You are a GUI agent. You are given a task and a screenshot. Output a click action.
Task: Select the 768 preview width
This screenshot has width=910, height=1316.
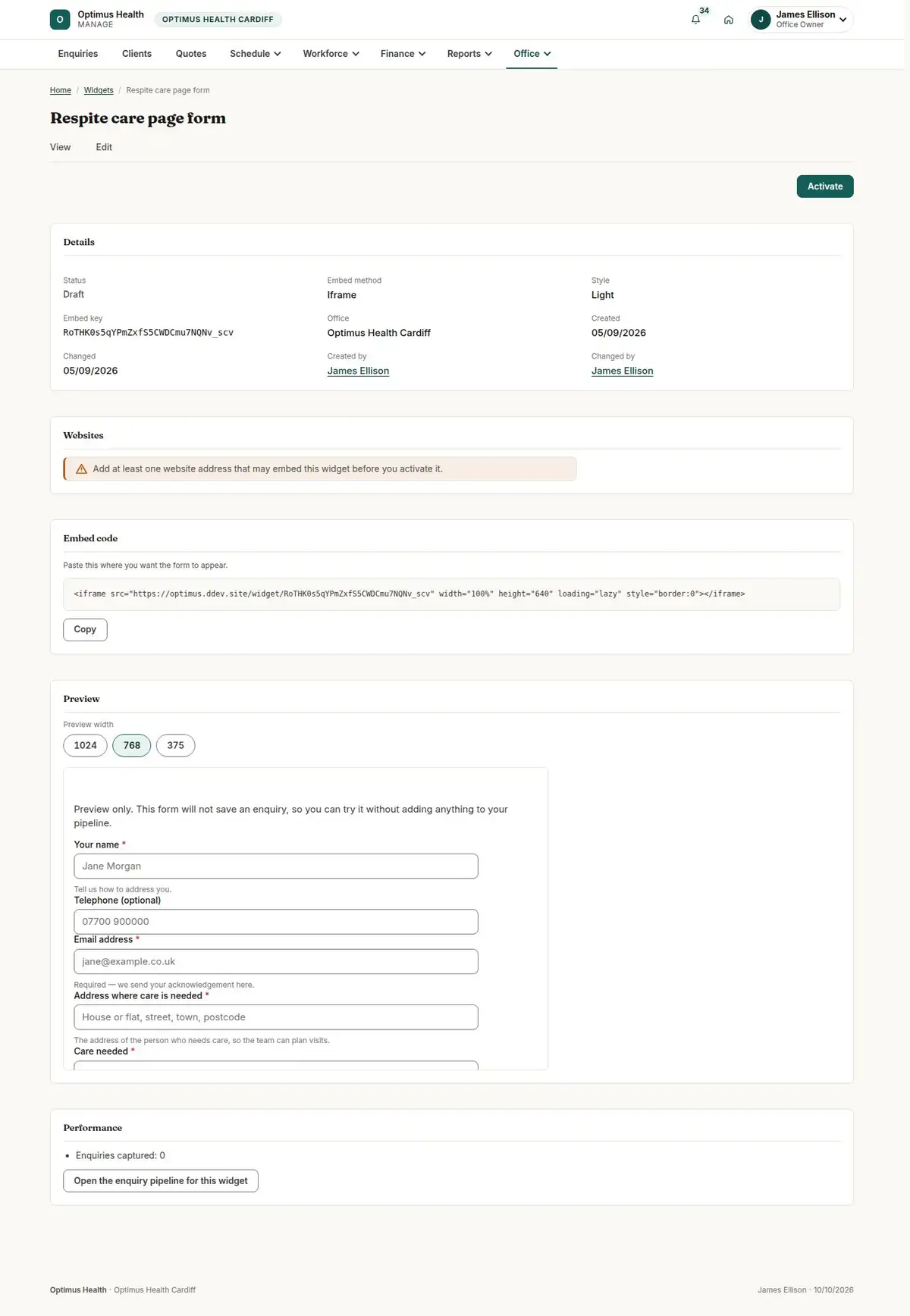[x=132, y=745]
